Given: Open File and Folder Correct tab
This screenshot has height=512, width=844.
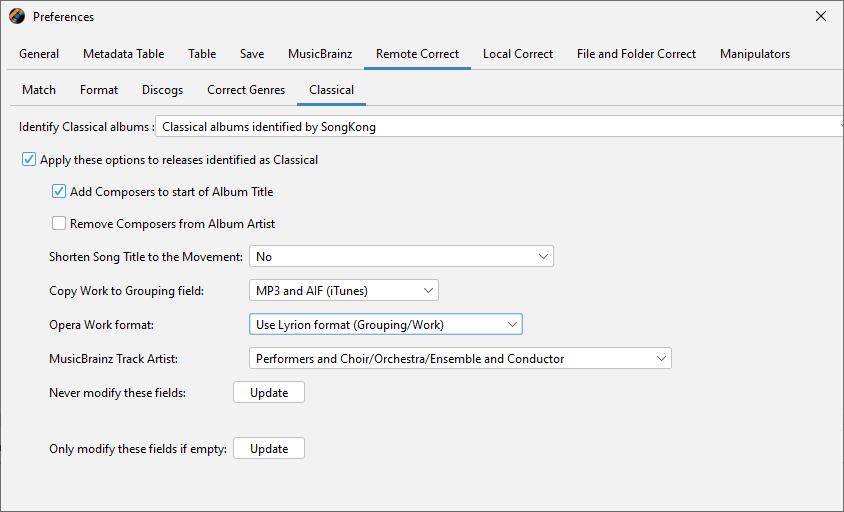Looking at the screenshot, I should (636, 54).
